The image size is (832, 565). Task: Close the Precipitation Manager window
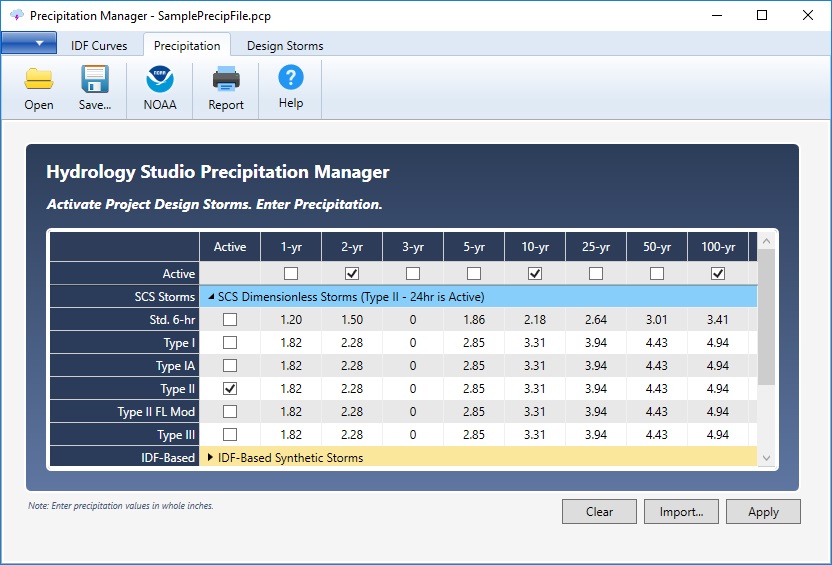(x=808, y=15)
